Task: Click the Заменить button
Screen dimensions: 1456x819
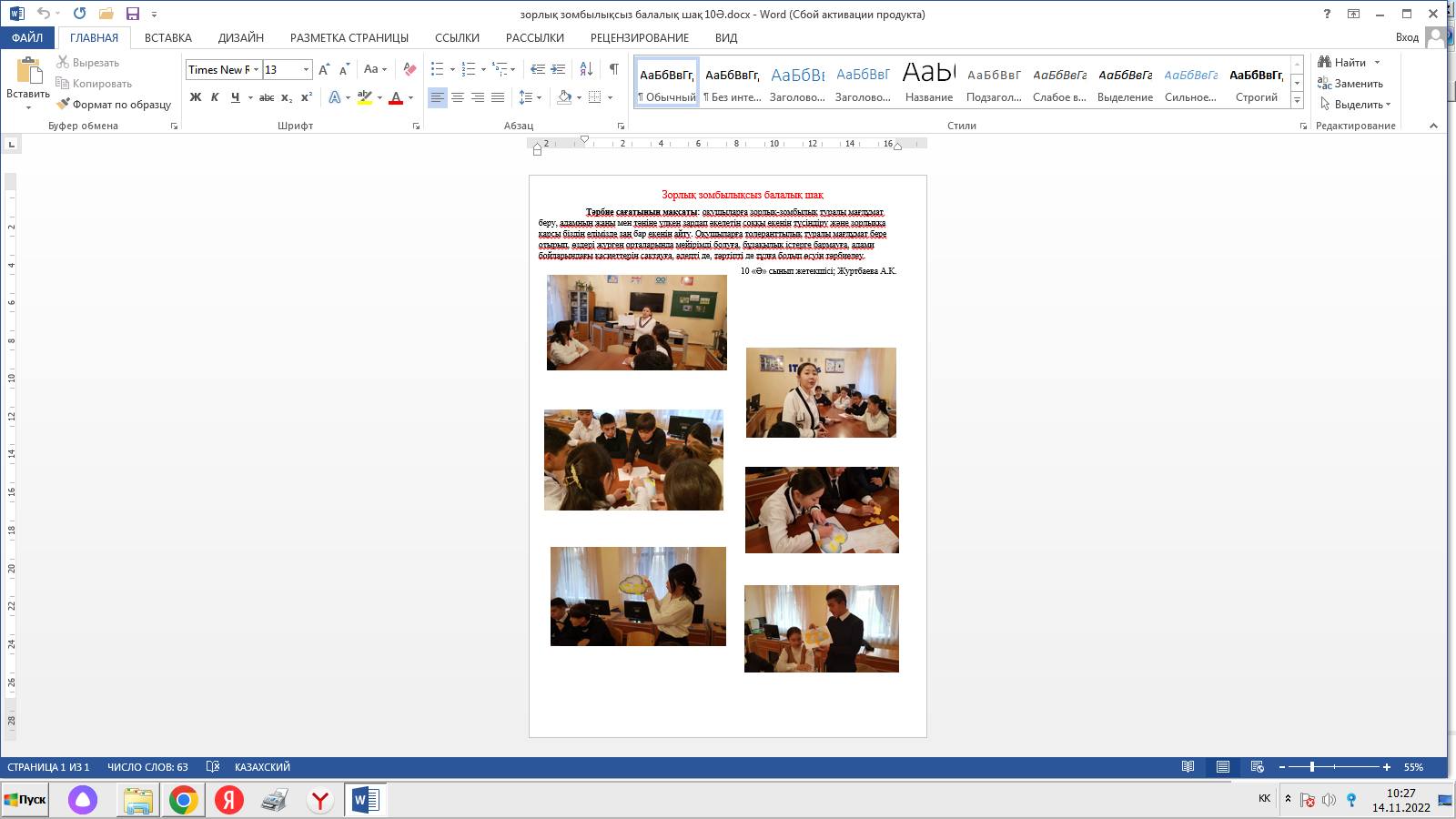Action: coord(1350,84)
